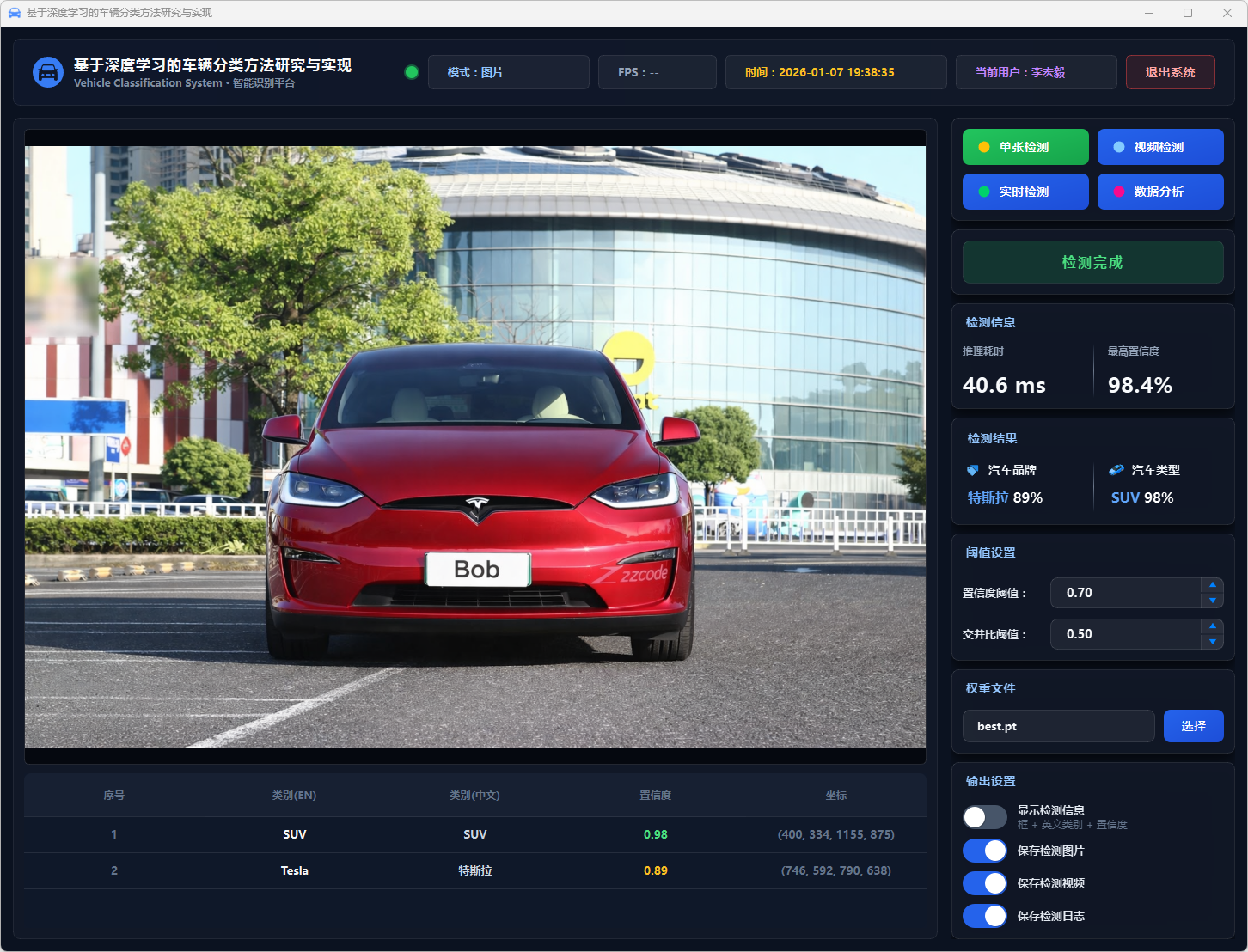Select the Tesla result row
Viewport: 1248px width, 952px height.
tap(475, 870)
